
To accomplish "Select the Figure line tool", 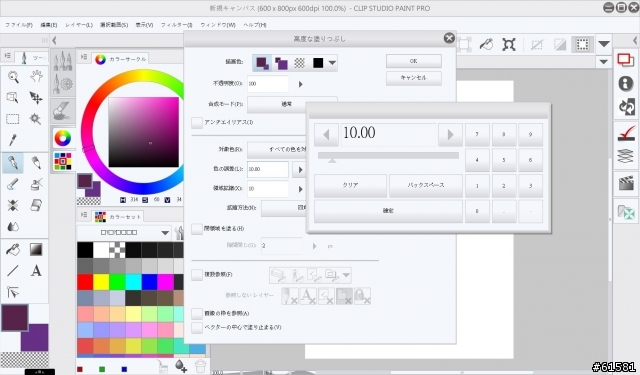I will click(x=13, y=271).
